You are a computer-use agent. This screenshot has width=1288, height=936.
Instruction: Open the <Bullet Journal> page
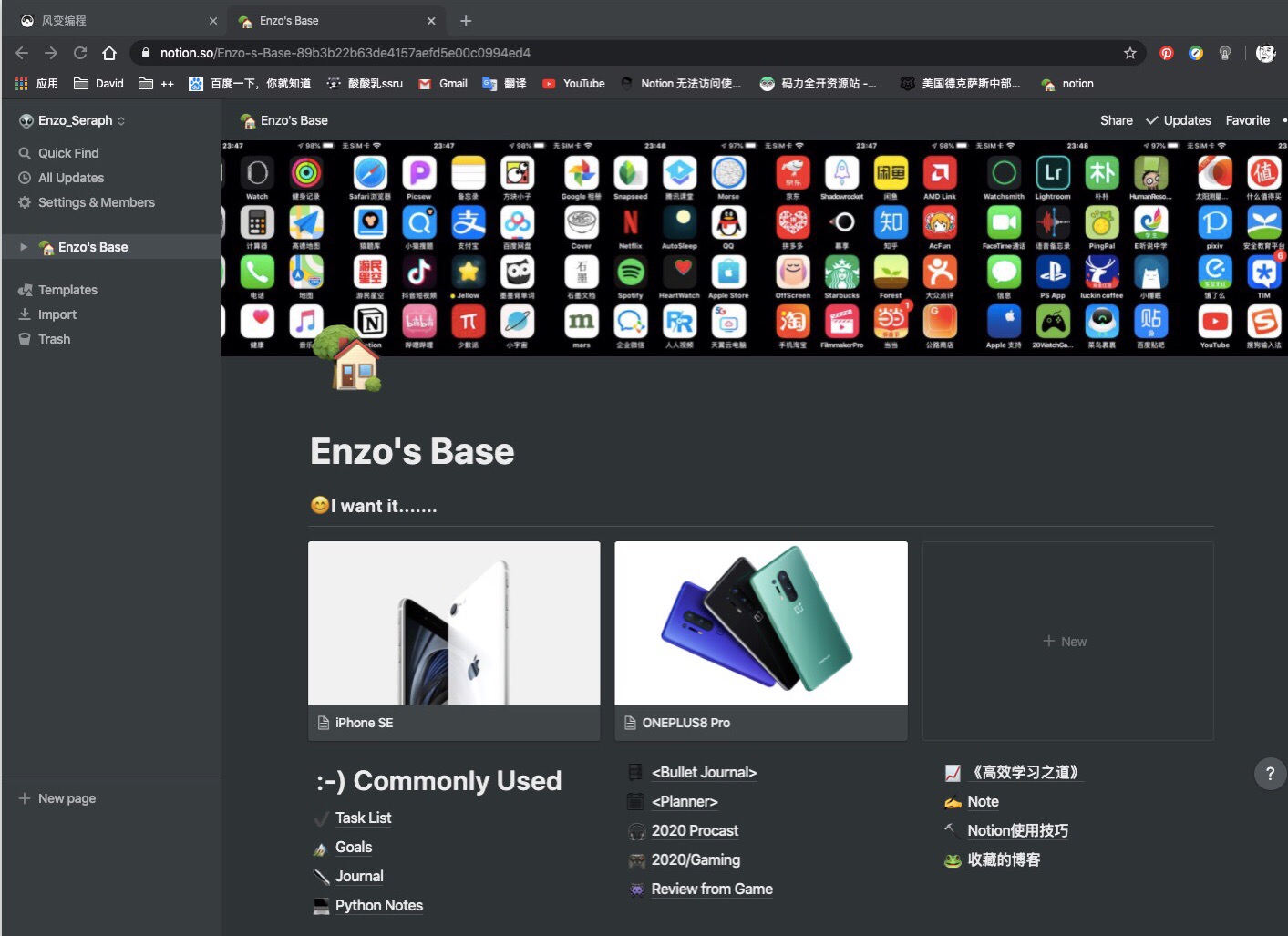(704, 773)
